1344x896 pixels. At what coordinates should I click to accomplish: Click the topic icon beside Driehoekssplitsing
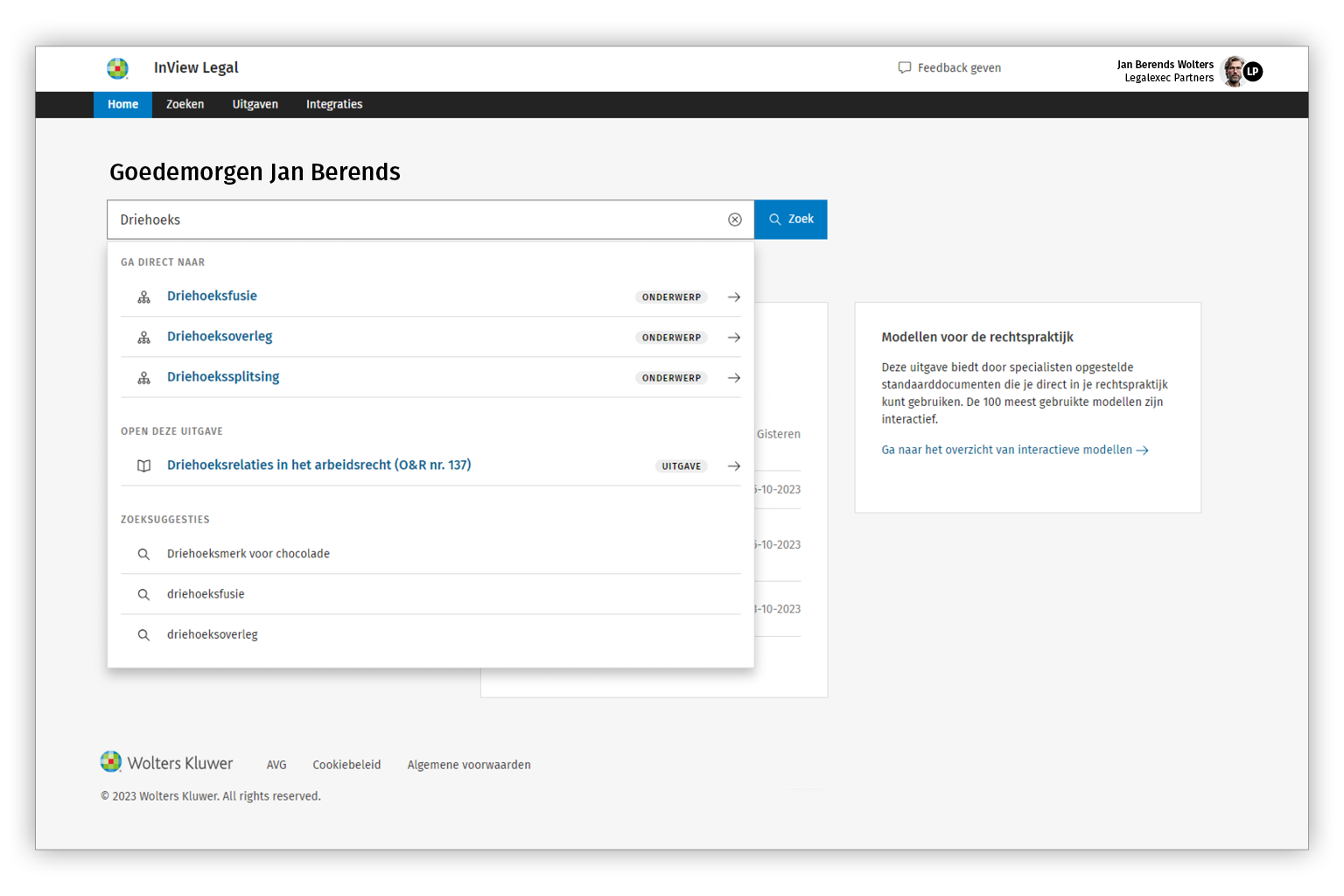[x=143, y=378]
